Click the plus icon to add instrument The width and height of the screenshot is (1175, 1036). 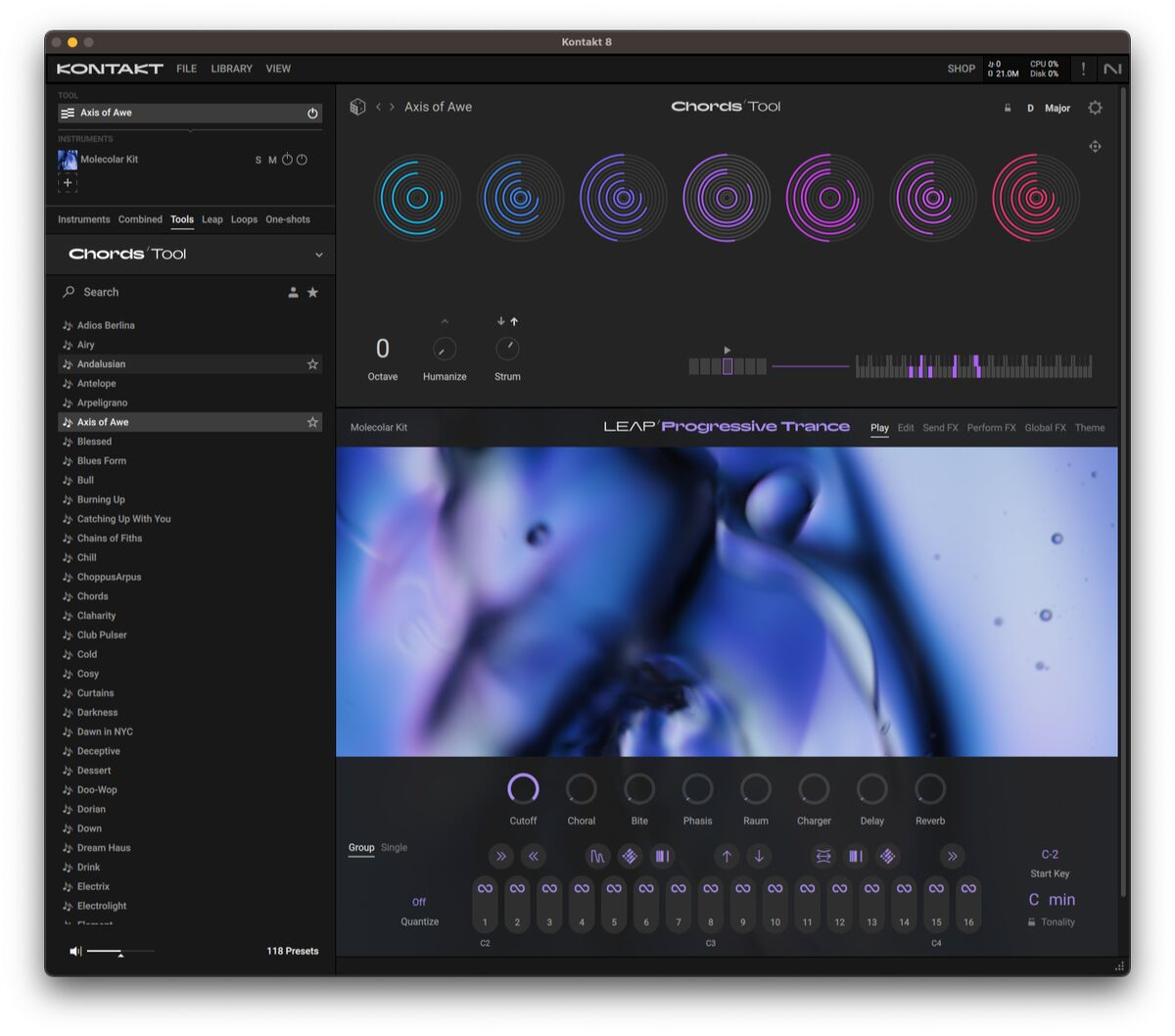pyautogui.click(x=68, y=183)
